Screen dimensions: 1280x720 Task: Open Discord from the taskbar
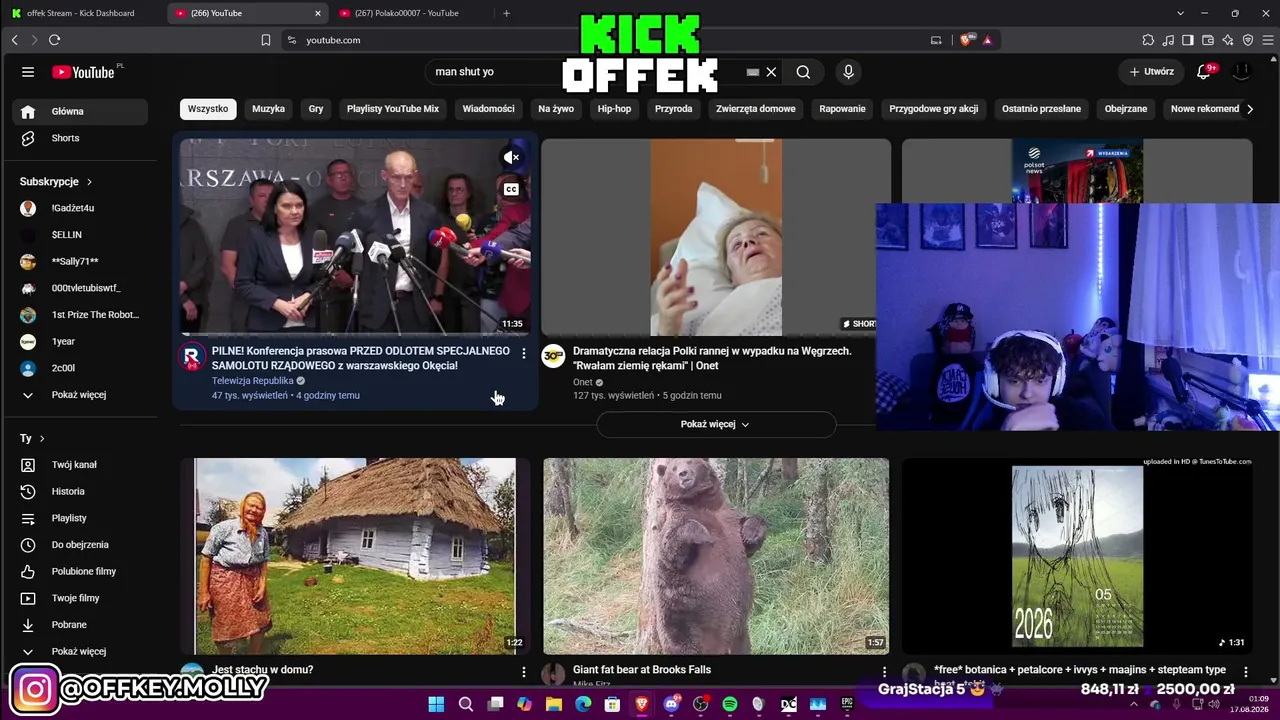tap(671, 705)
